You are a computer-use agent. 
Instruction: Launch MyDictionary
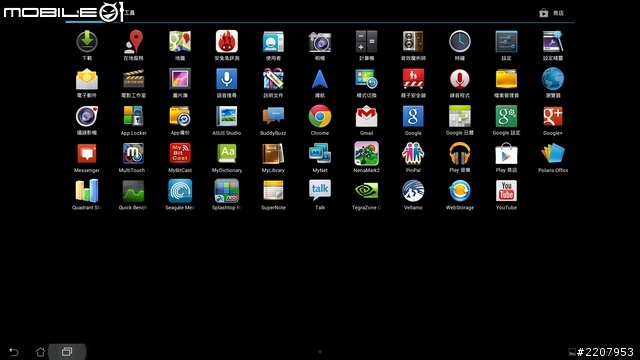(x=227, y=154)
